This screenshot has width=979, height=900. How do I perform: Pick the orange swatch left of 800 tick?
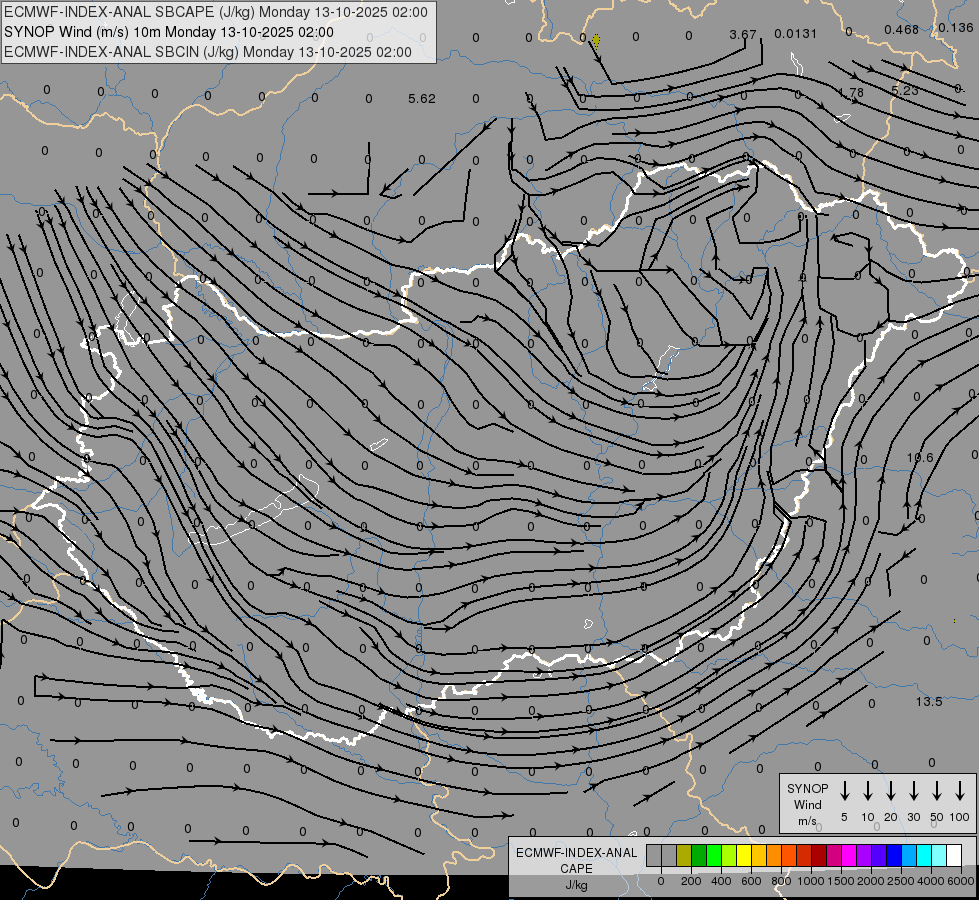[774, 855]
